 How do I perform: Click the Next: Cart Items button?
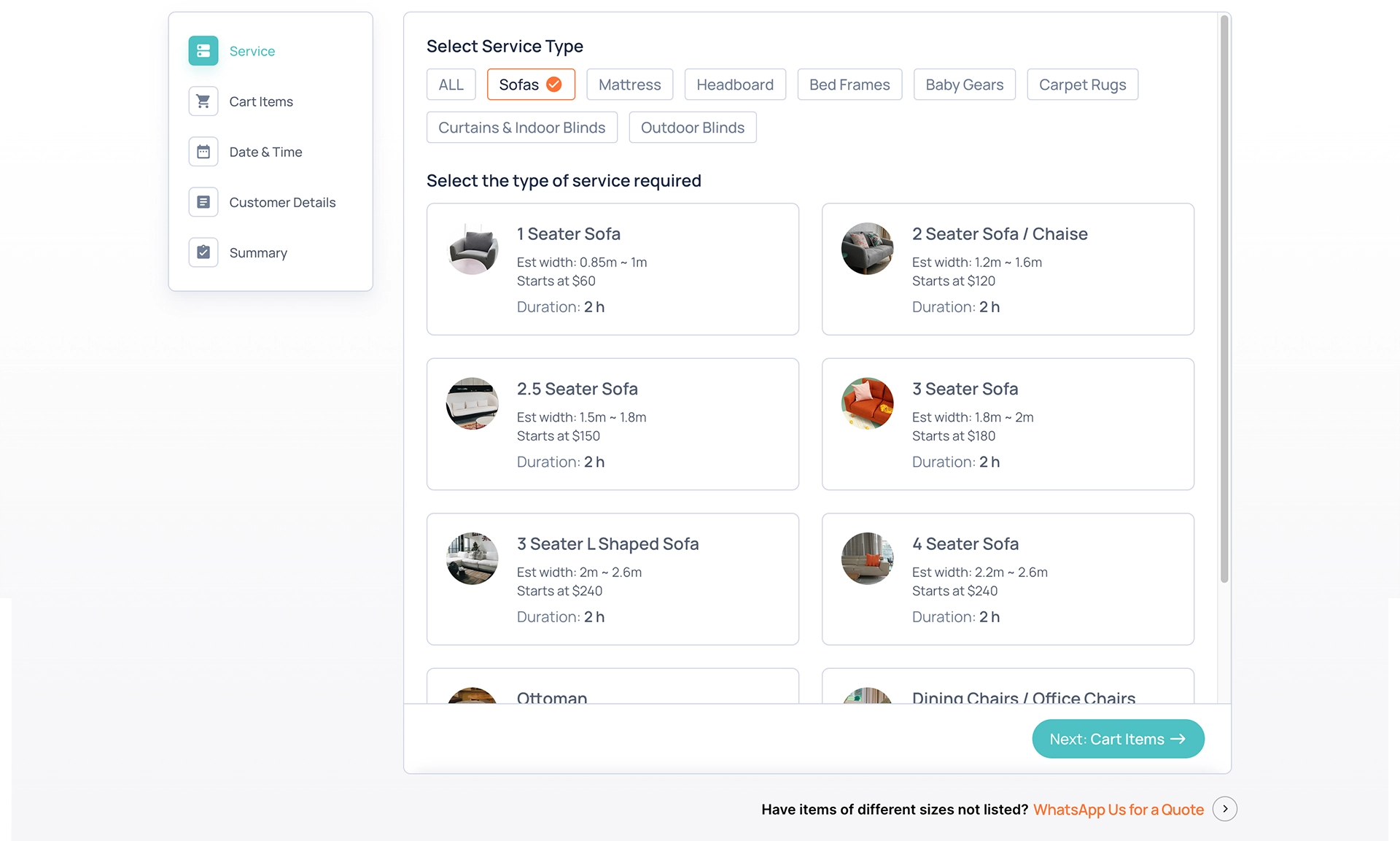pyautogui.click(x=1118, y=739)
